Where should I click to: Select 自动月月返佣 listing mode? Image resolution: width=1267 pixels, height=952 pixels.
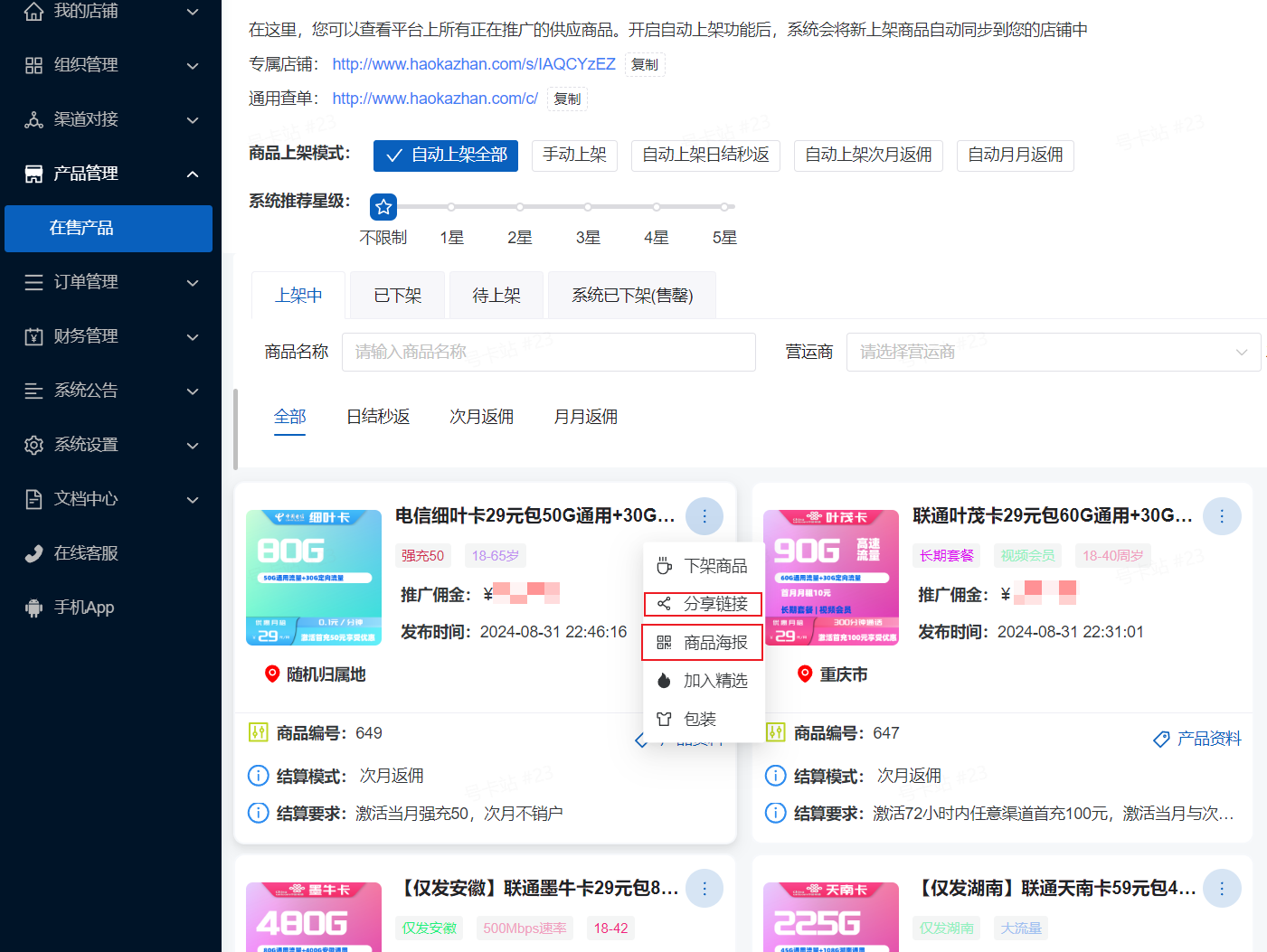pos(1016,156)
